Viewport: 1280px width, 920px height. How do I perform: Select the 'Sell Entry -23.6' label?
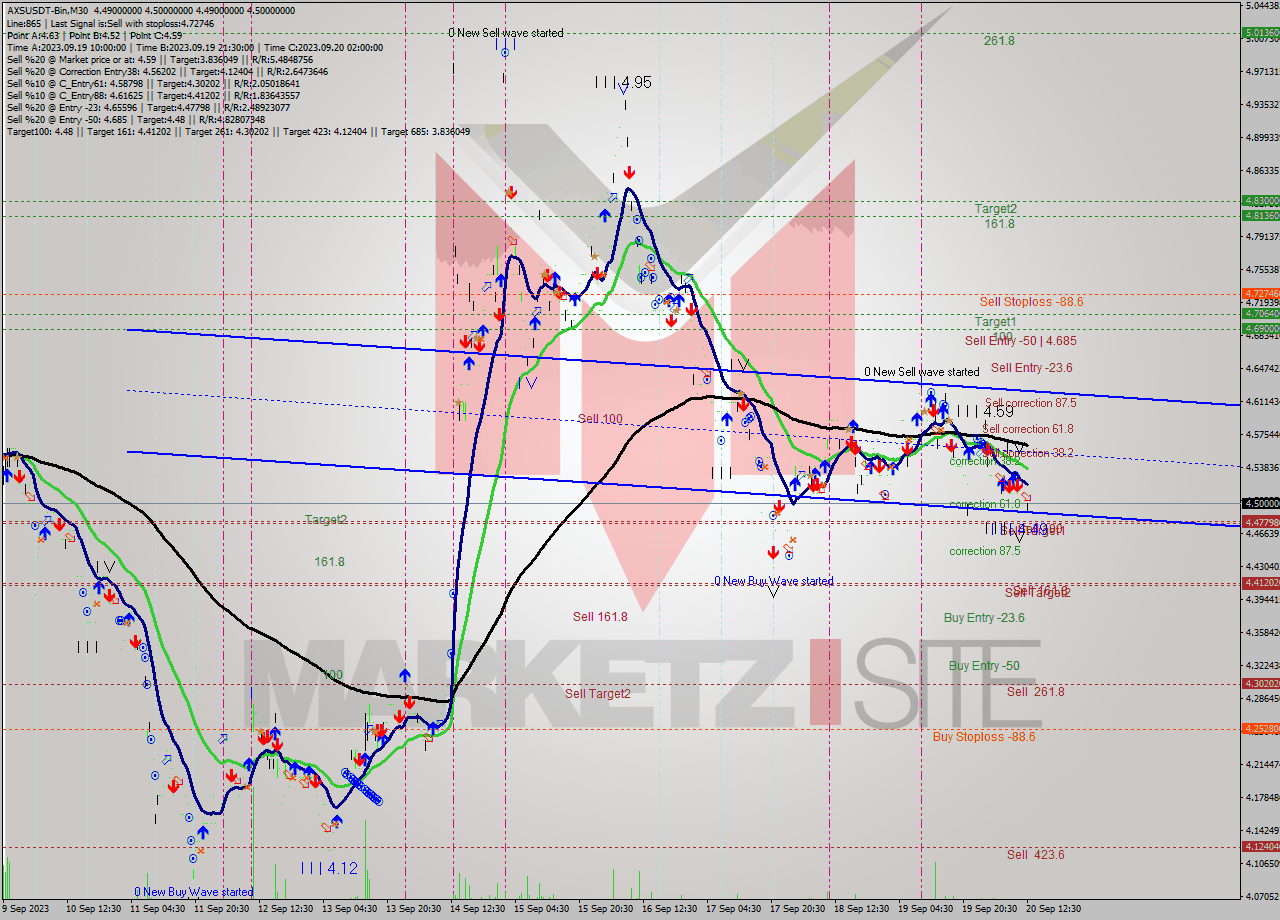(x=1032, y=368)
